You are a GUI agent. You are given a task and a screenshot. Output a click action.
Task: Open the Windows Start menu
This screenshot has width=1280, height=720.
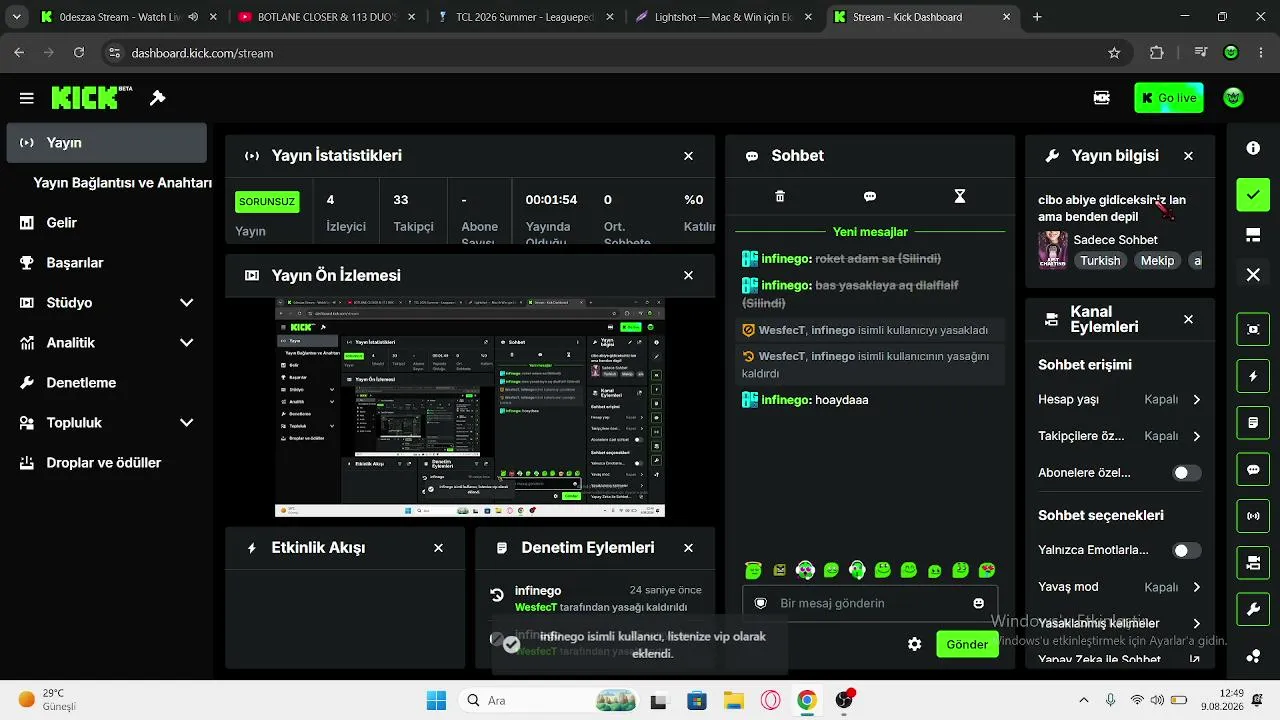pos(437,700)
